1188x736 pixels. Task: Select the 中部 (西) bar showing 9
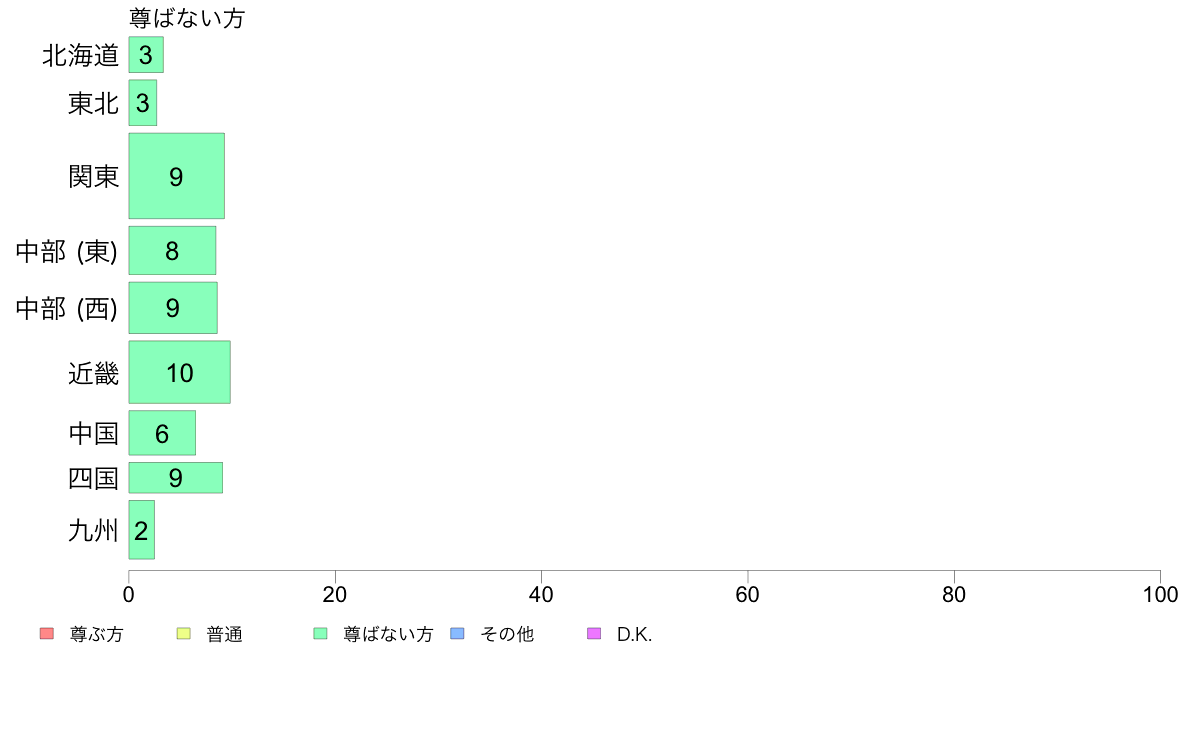click(x=173, y=308)
